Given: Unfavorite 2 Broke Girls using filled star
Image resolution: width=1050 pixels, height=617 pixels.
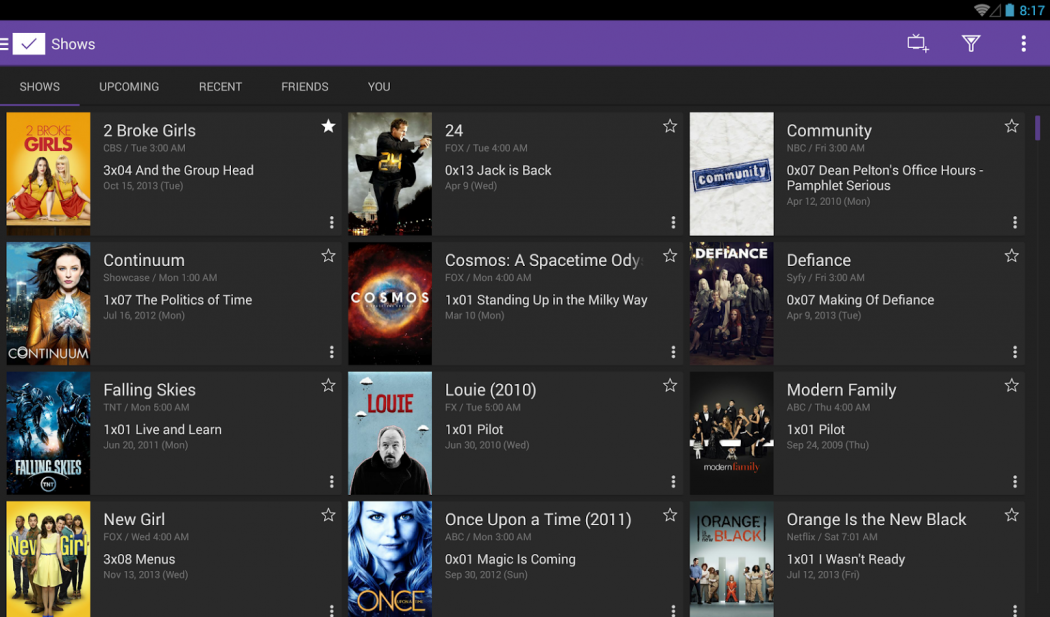Looking at the screenshot, I should pyautogui.click(x=328, y=126).
